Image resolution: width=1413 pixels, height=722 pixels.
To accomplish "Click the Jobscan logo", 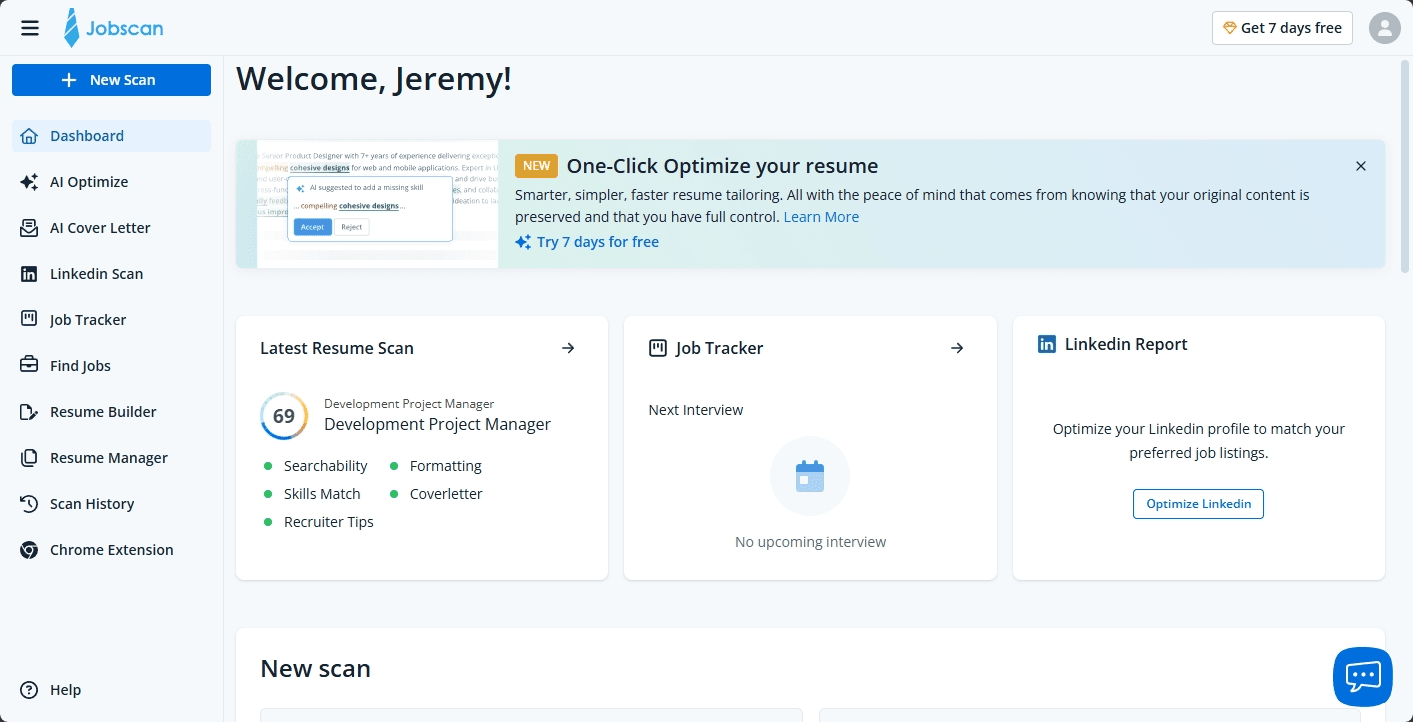I will [113, 27].
